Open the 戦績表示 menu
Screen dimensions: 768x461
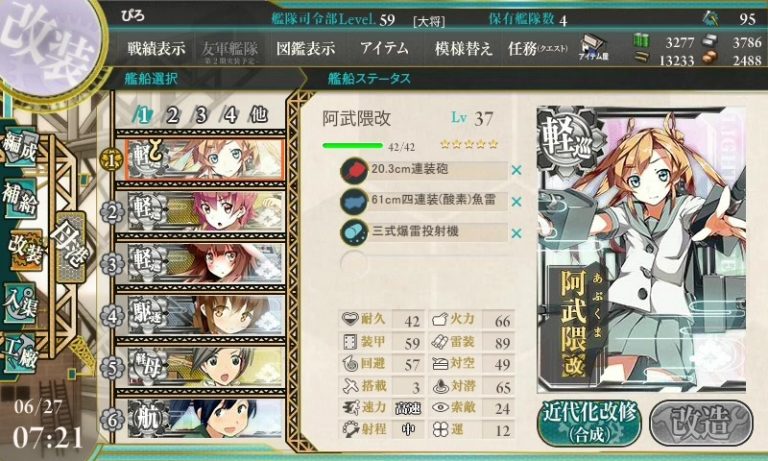click(x=156, y=49)
